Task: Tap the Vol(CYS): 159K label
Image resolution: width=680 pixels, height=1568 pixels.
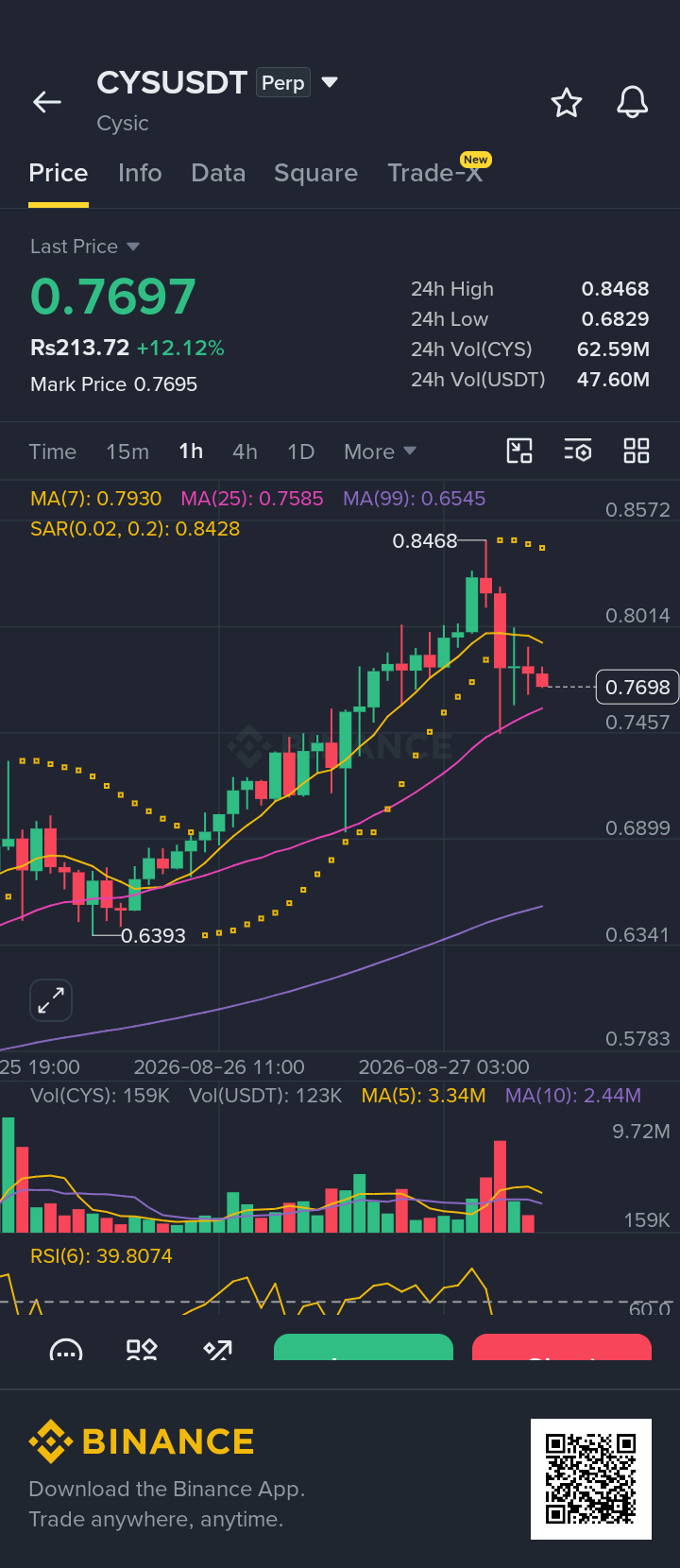Action: point(100,1096)
